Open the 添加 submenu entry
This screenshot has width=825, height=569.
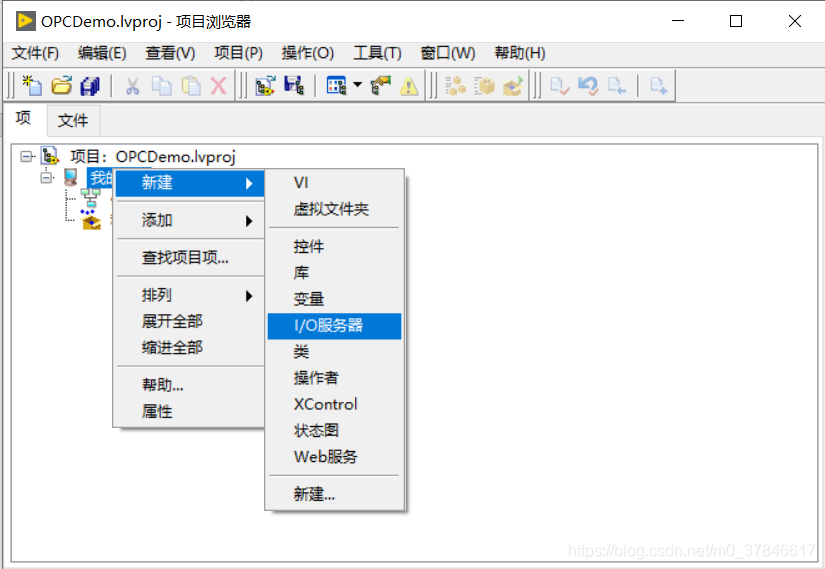[190, 221]
